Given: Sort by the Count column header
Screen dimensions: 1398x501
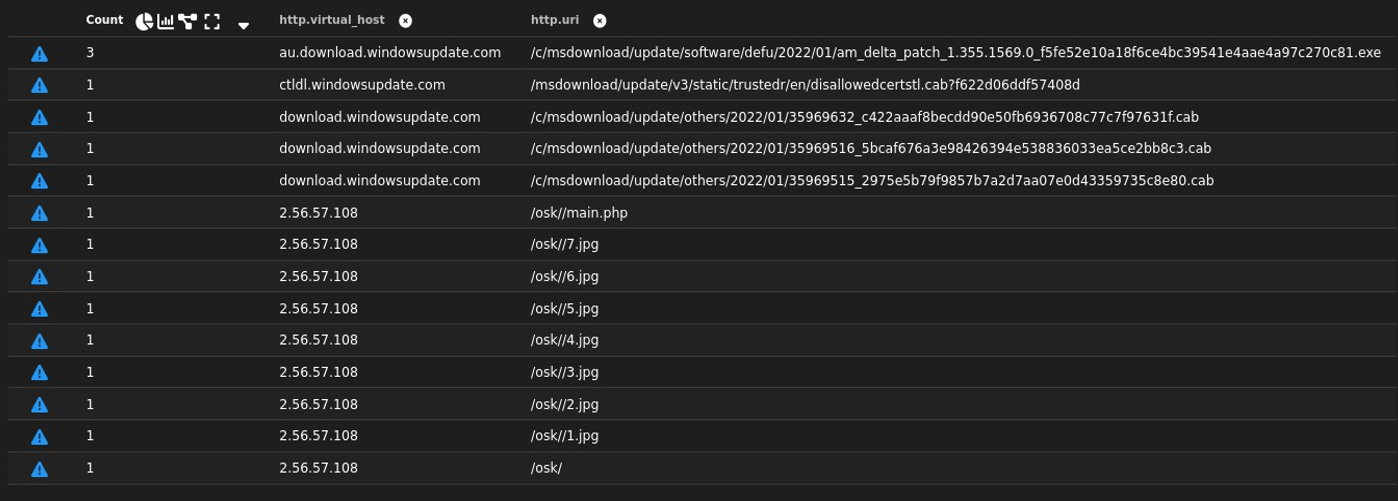Looking at the screenshot, I should tap(104, 20).
